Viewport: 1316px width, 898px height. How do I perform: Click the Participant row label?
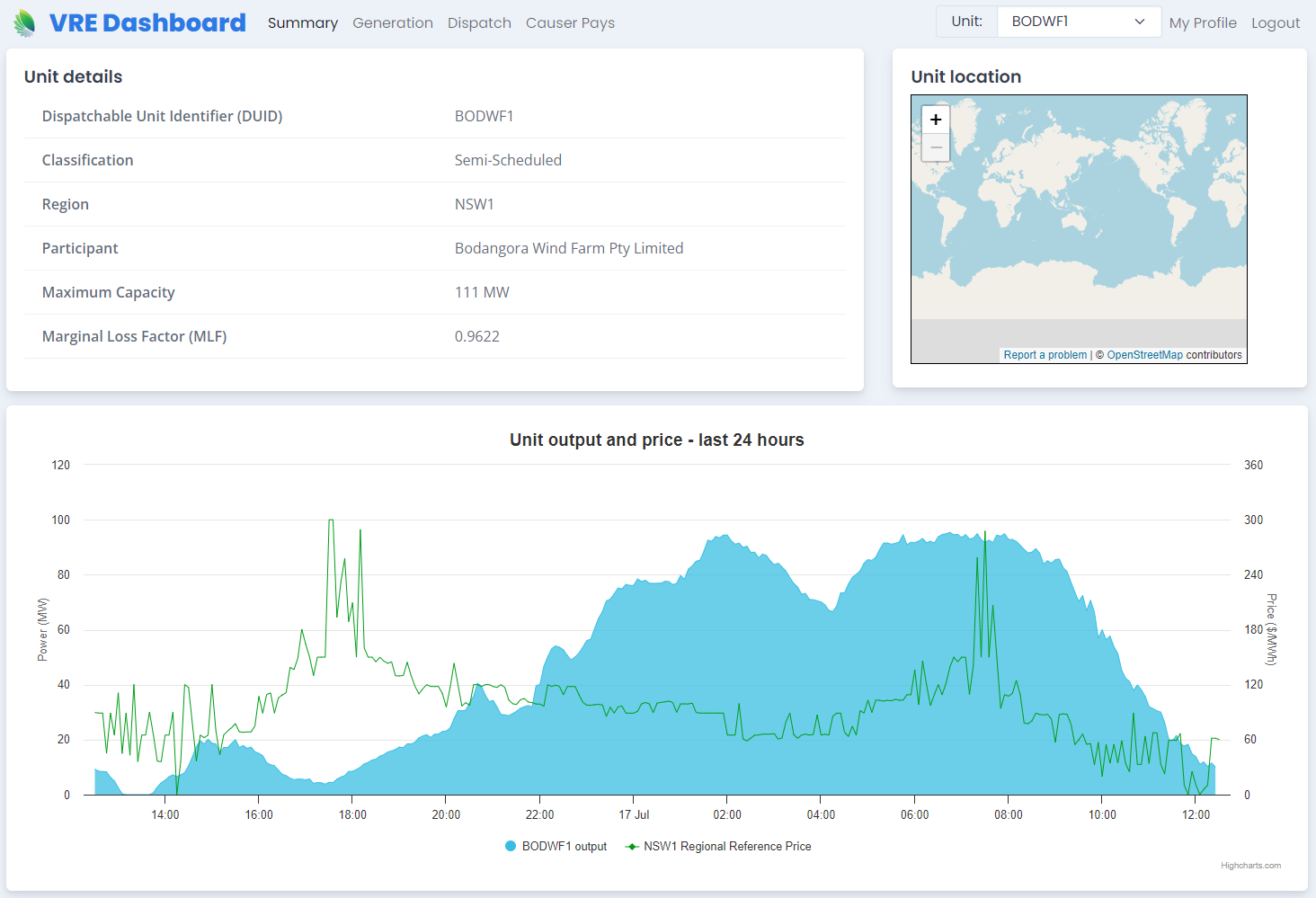point(80,248)
